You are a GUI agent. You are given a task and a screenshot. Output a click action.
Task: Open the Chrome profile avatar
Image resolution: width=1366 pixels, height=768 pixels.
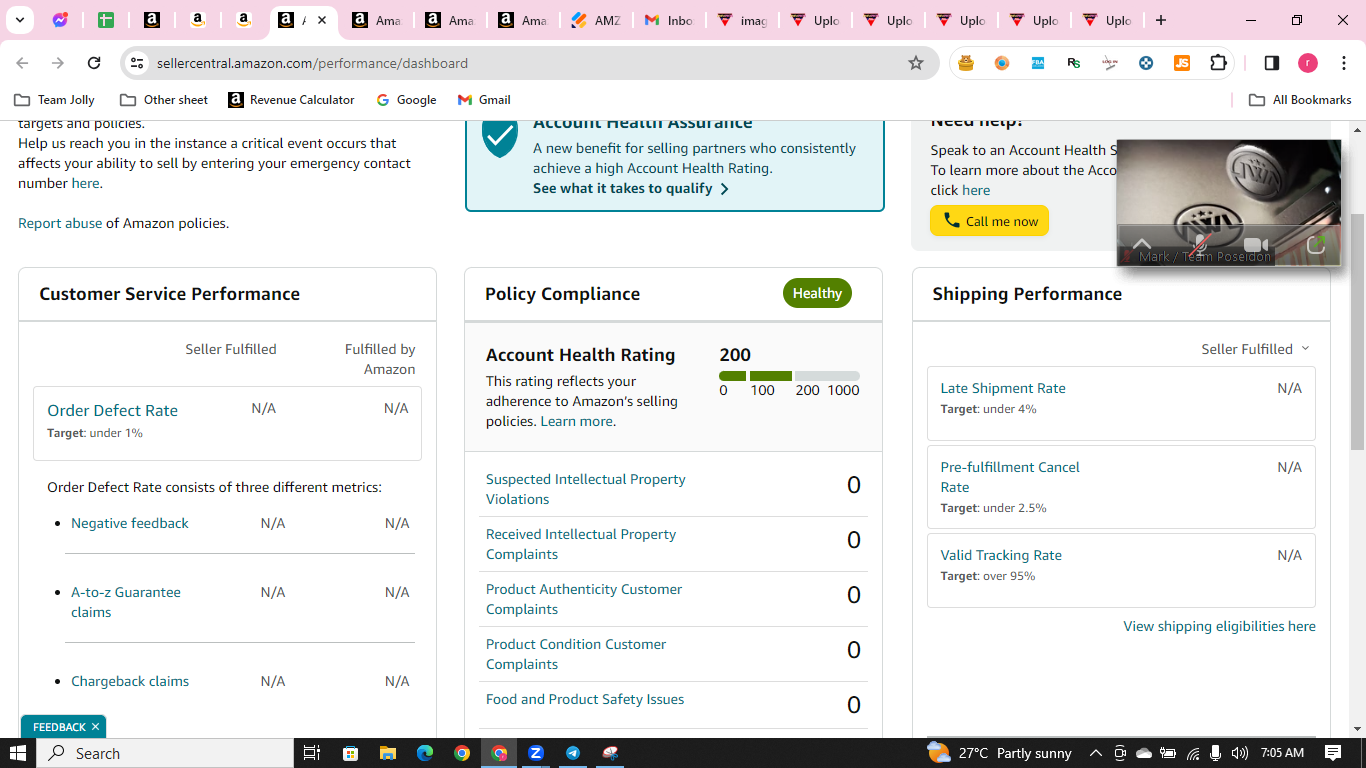pos(1308,63)
